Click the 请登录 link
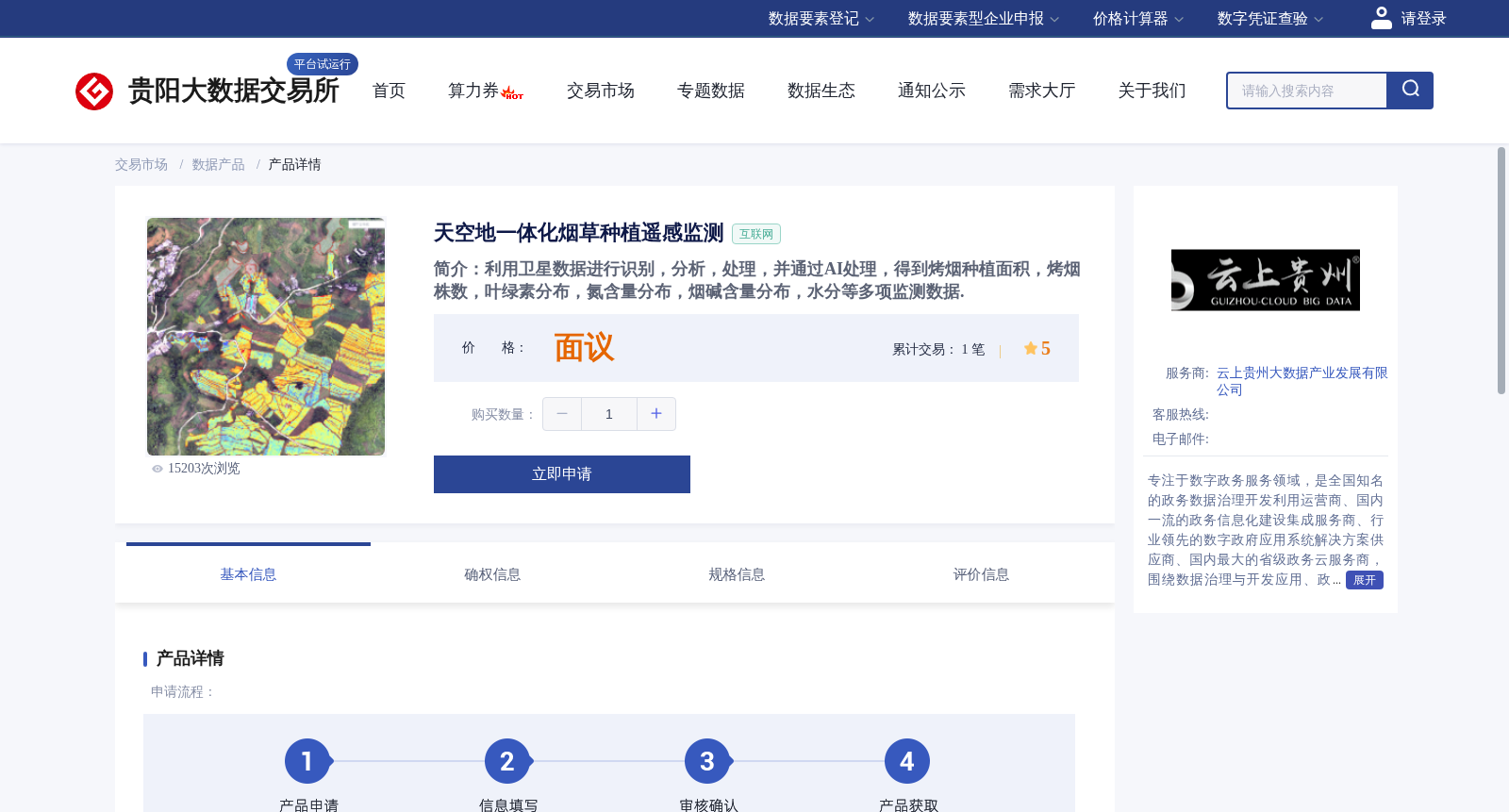 pyautogui.click(x=1423, y=19)
